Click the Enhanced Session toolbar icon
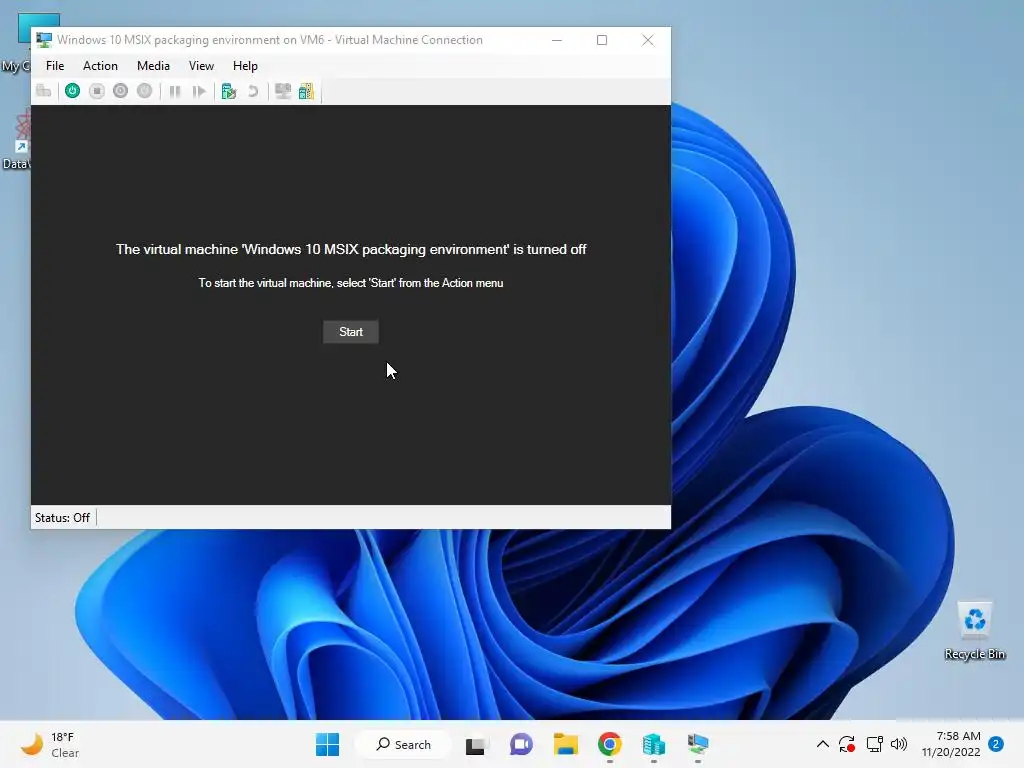The height and width of the screenshot is (768, 1024). tap(283, 91)
